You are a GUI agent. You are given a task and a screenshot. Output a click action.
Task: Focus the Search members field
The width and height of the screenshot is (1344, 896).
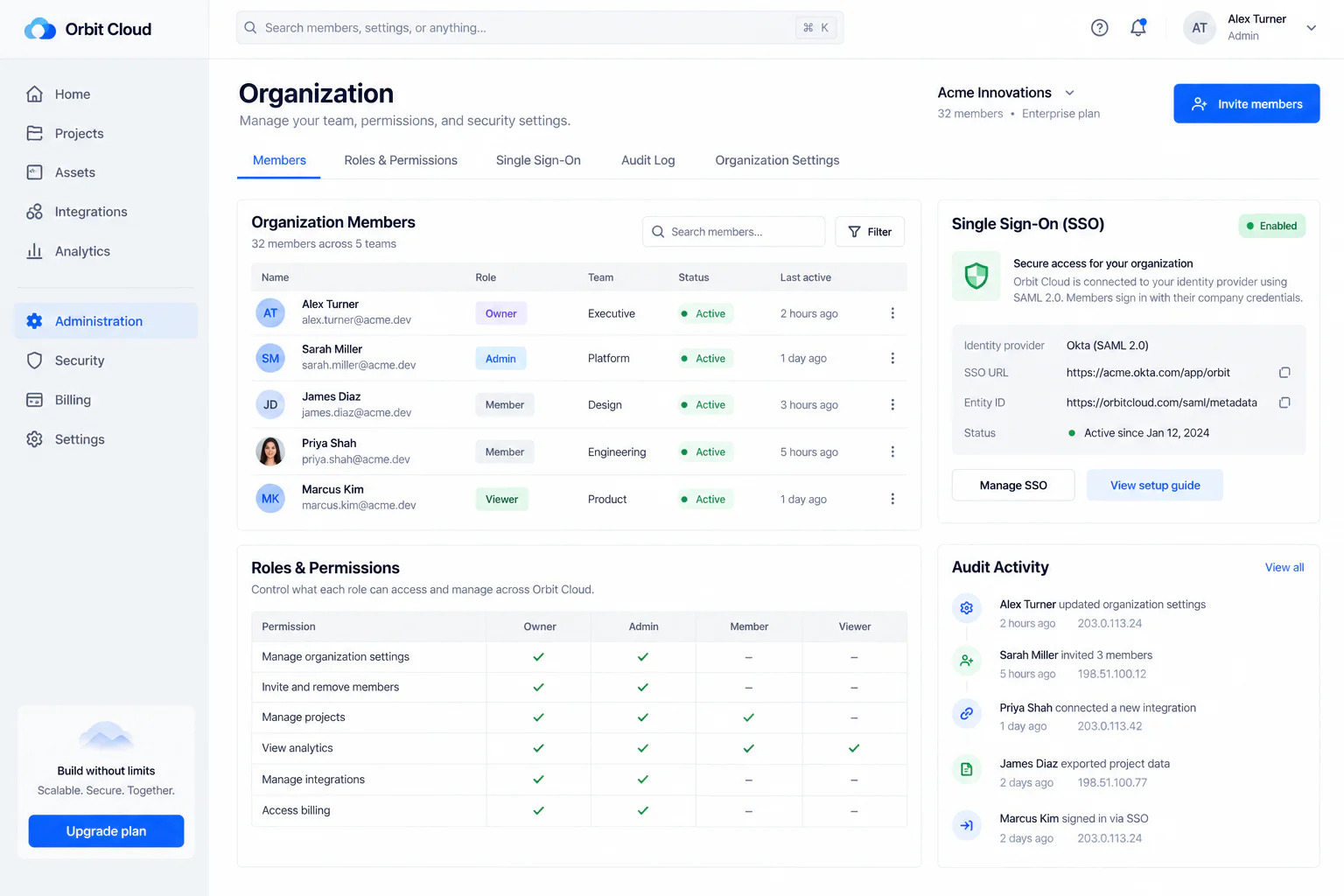click(734, 232)
